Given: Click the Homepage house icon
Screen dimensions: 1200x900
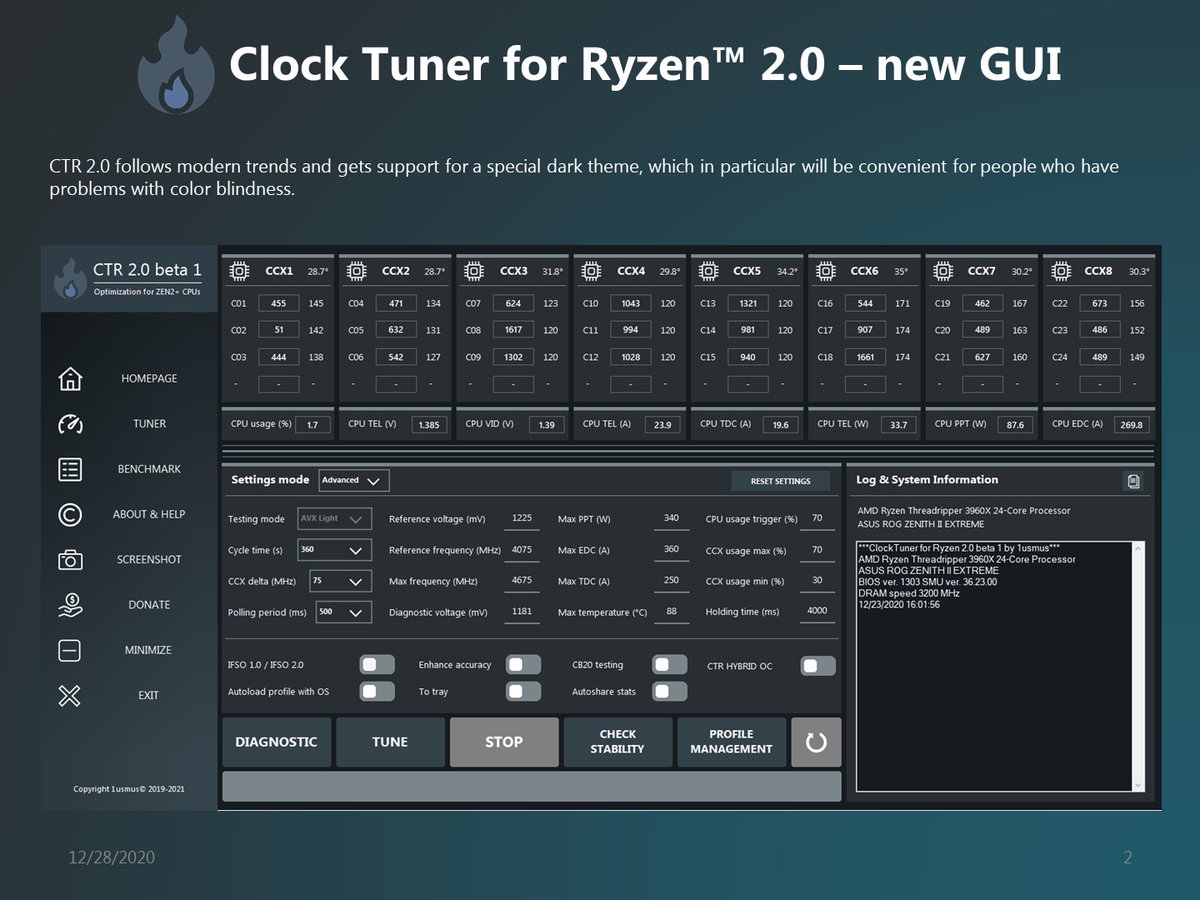Looking at the screenshot, I should [70, 379].
